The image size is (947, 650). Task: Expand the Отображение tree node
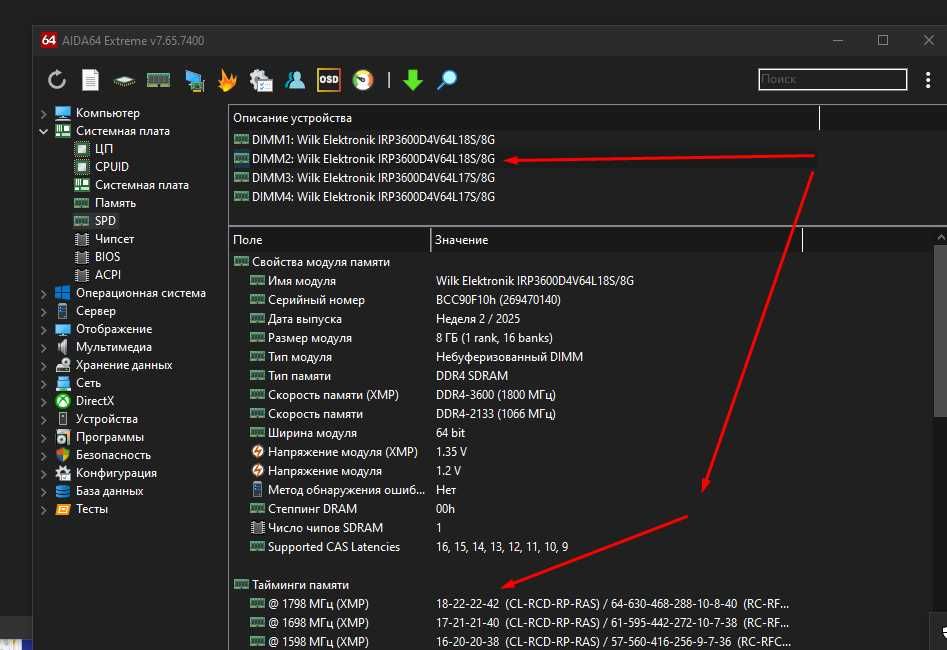coord(43,330)
